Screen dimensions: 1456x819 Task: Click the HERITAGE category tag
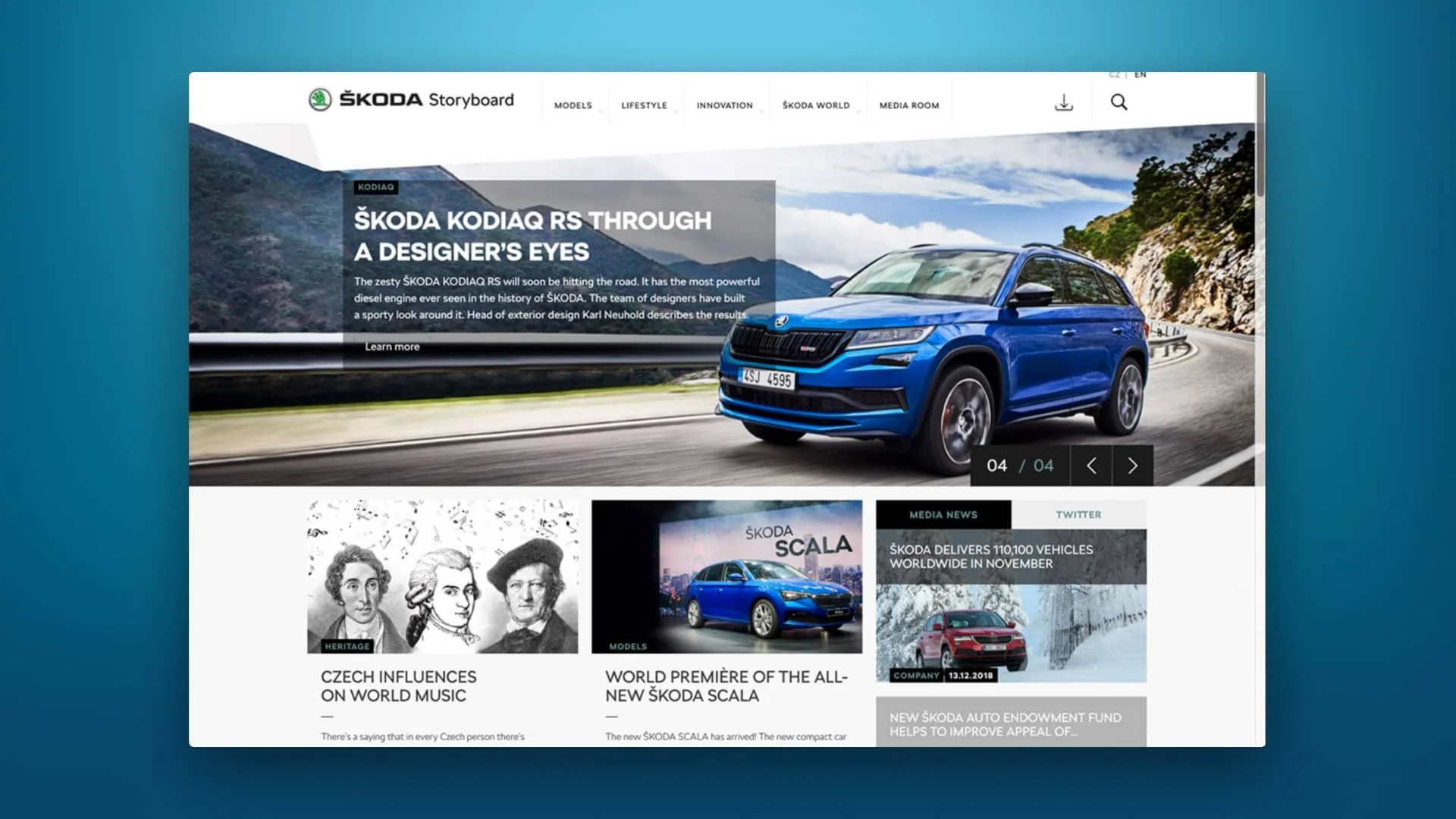[x=347, y=646]
